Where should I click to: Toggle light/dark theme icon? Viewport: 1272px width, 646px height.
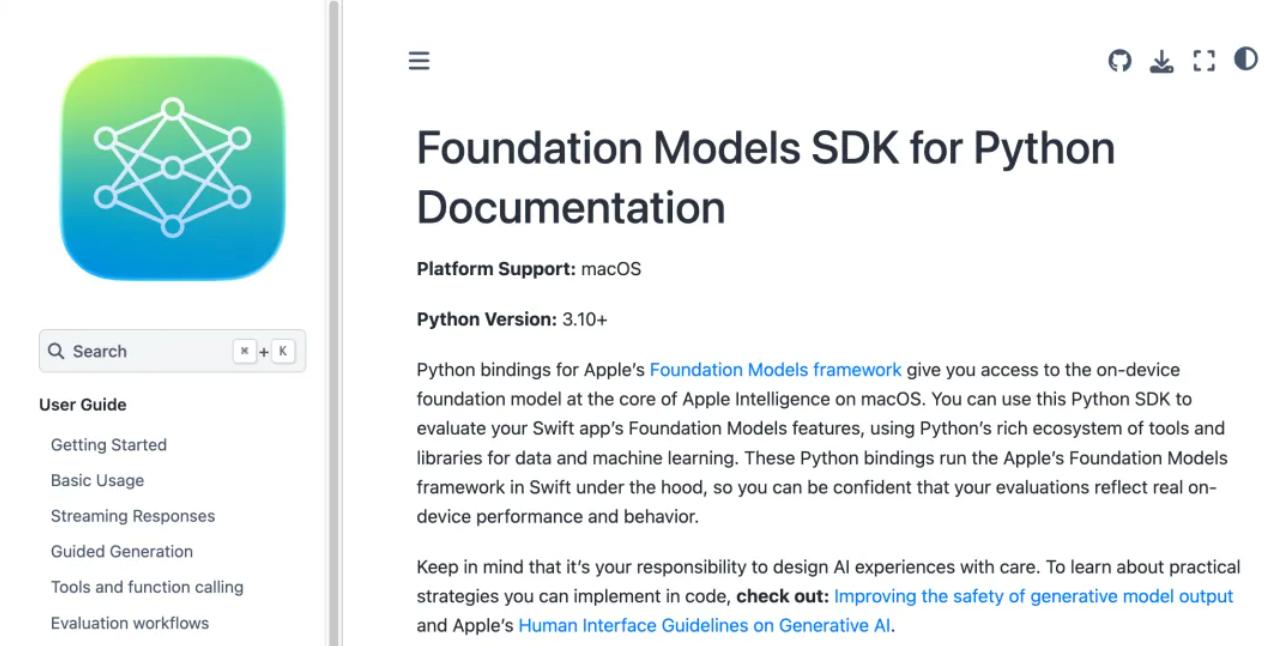point(1245,59)
